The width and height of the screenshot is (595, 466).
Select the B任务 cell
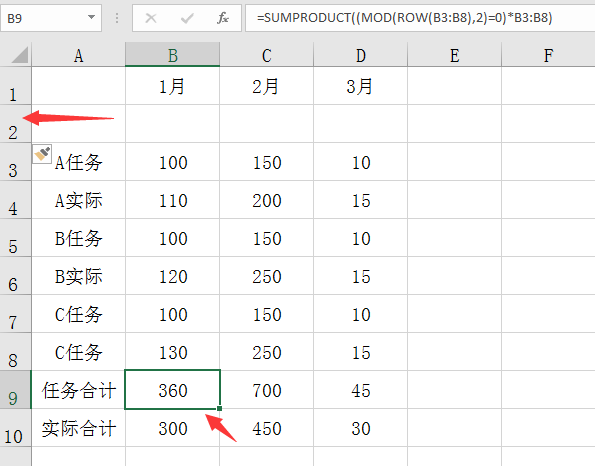pyautogui.click(x=79, y=238)
